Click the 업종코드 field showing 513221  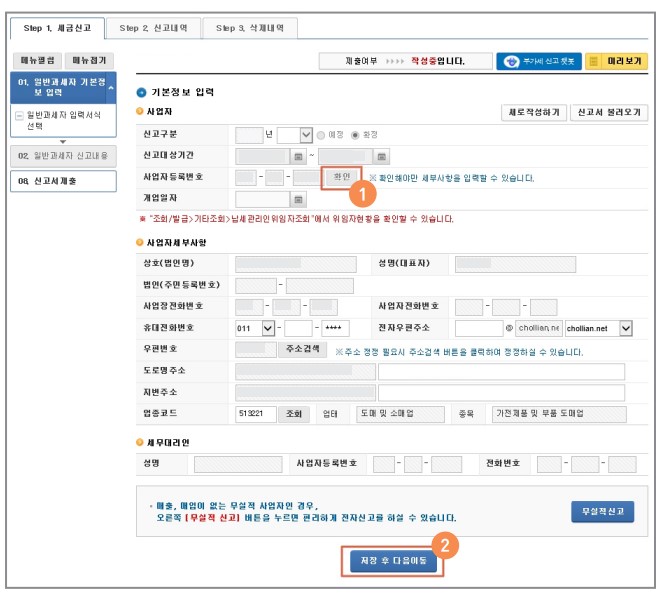click(x=256, y=414)
